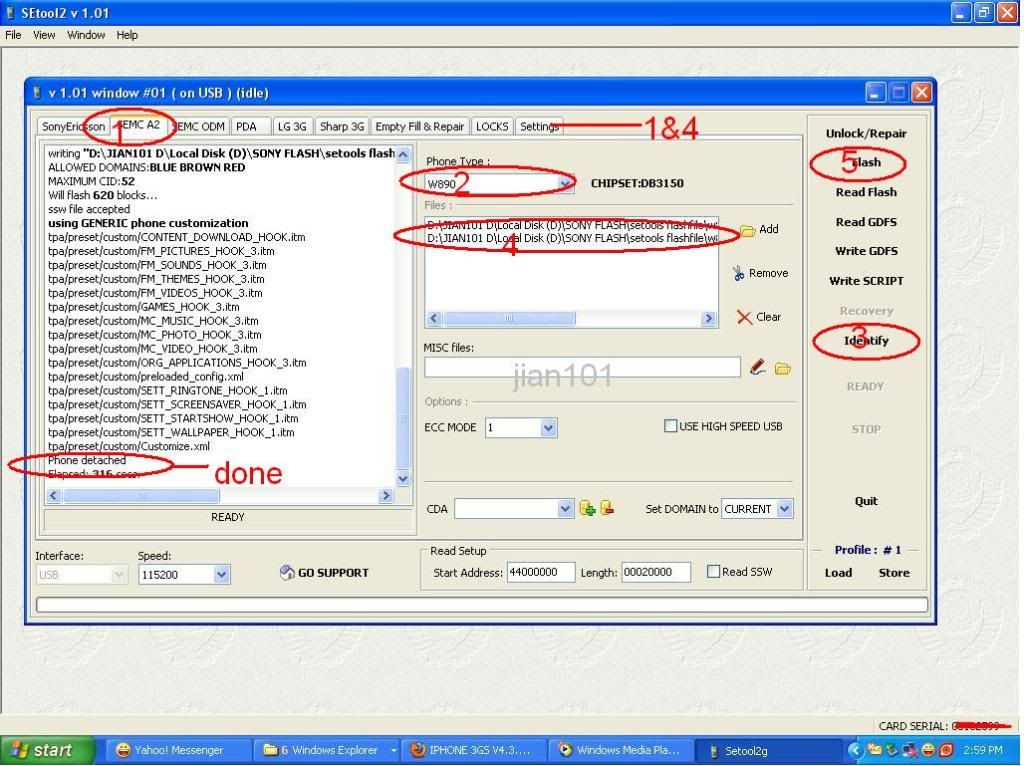Click the log line "ssw file accepted"
The height and width of the screenshot is (766, 1024).
pos(89,210)
